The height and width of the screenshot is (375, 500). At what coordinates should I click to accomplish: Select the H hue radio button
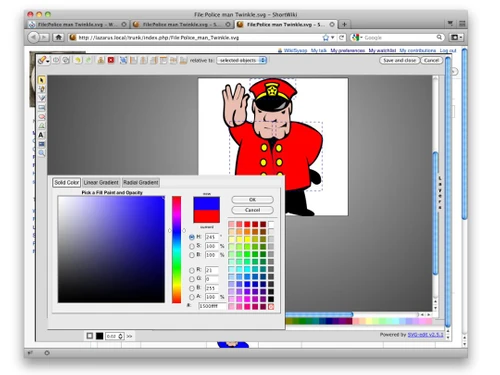point(192,237)
